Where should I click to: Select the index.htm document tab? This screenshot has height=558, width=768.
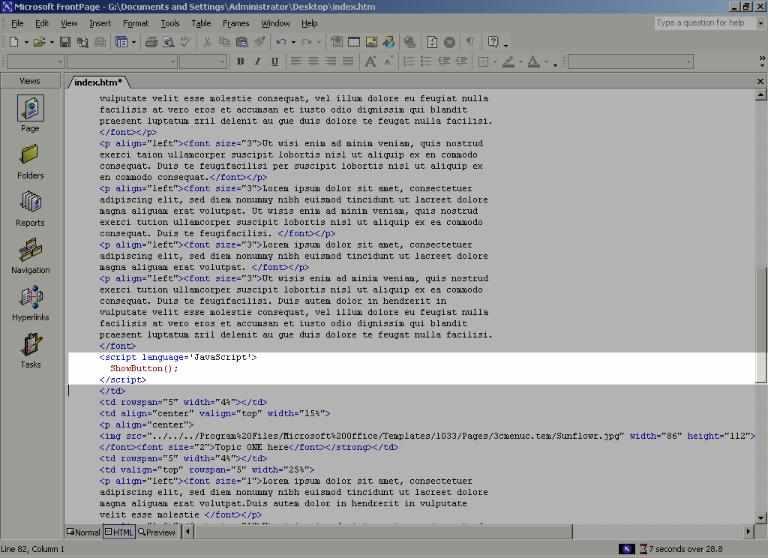tap(98, 82)
